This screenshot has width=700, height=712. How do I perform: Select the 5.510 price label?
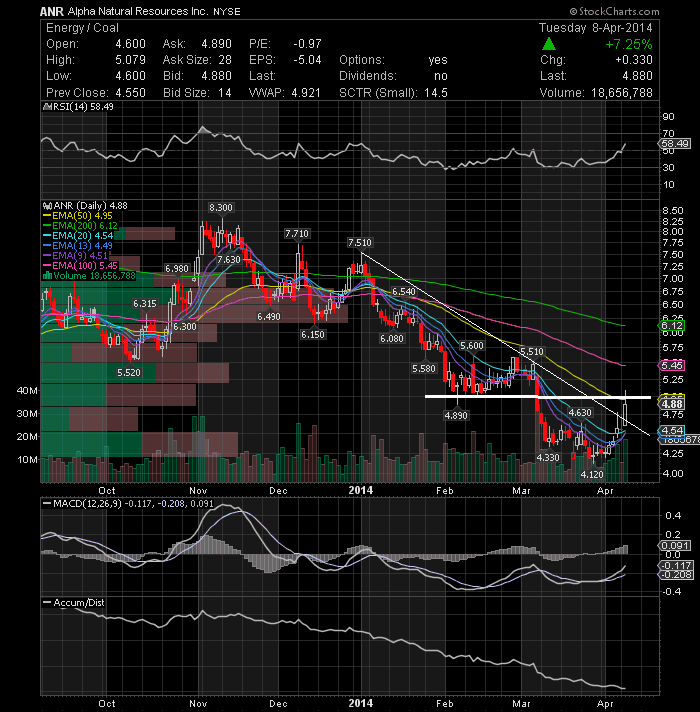point(531,351)
